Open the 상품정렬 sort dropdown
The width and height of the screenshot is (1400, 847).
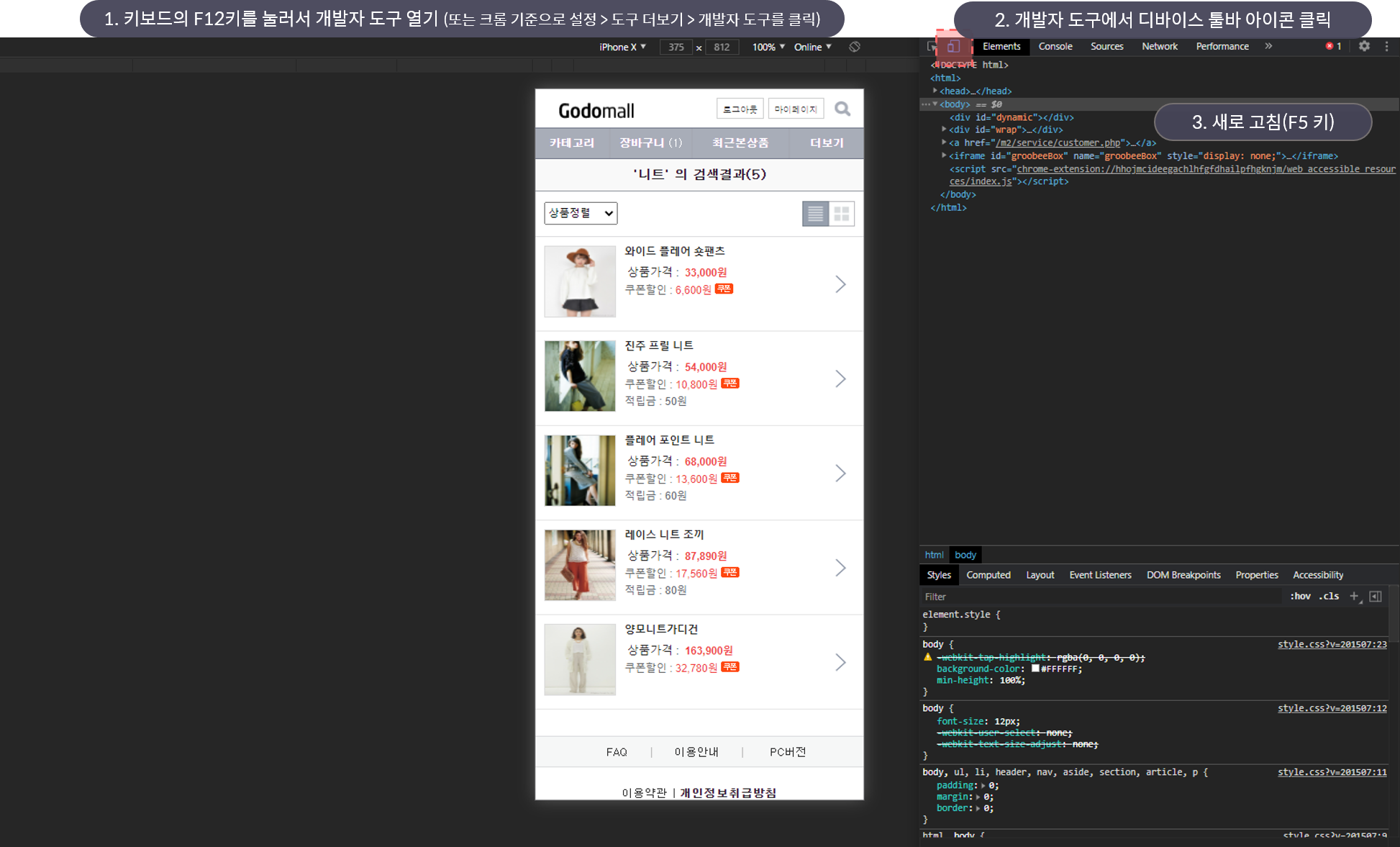click(x=581, y=213)
